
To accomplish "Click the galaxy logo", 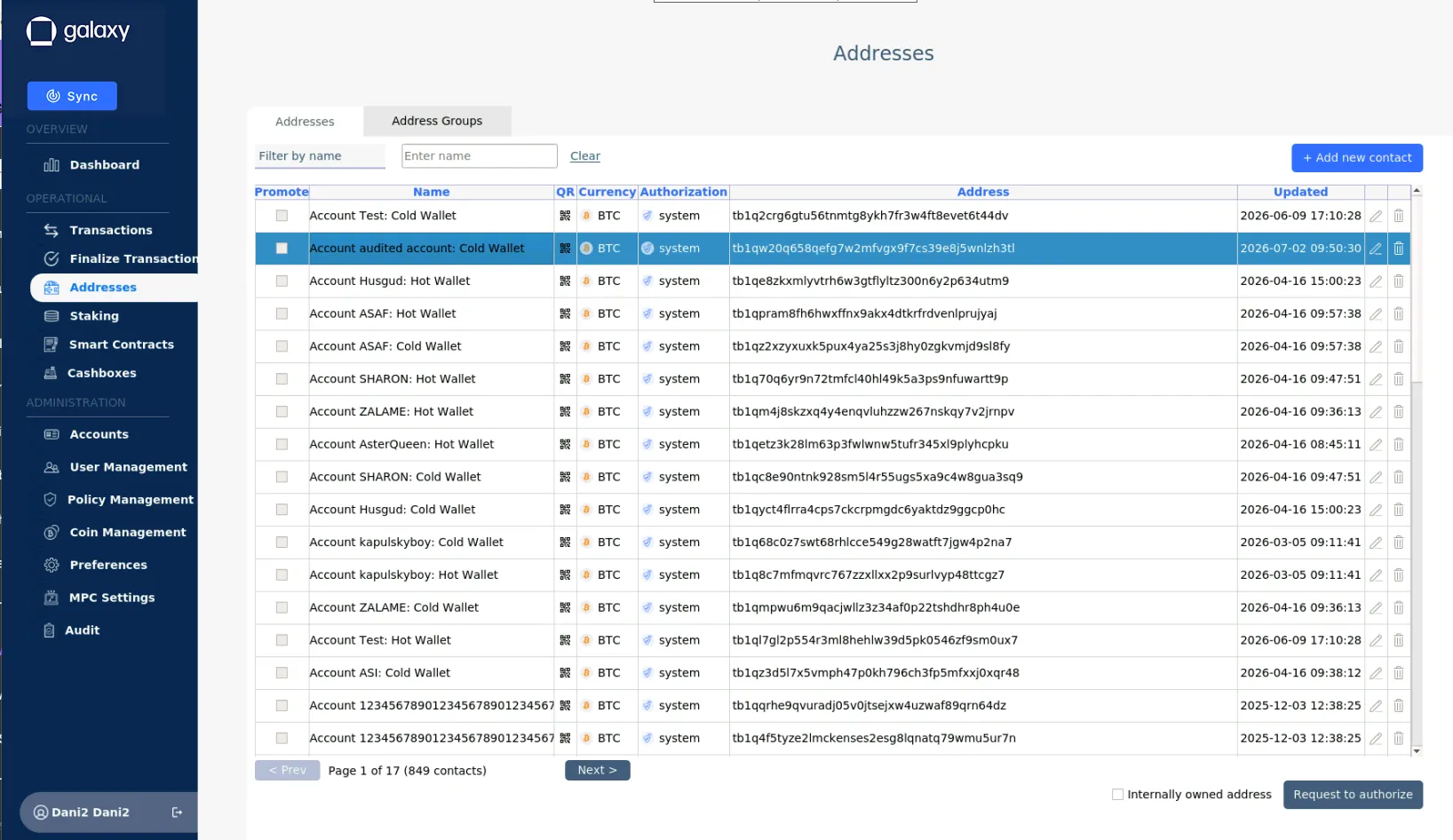I will pyautogui.click(x=78, y=31).
